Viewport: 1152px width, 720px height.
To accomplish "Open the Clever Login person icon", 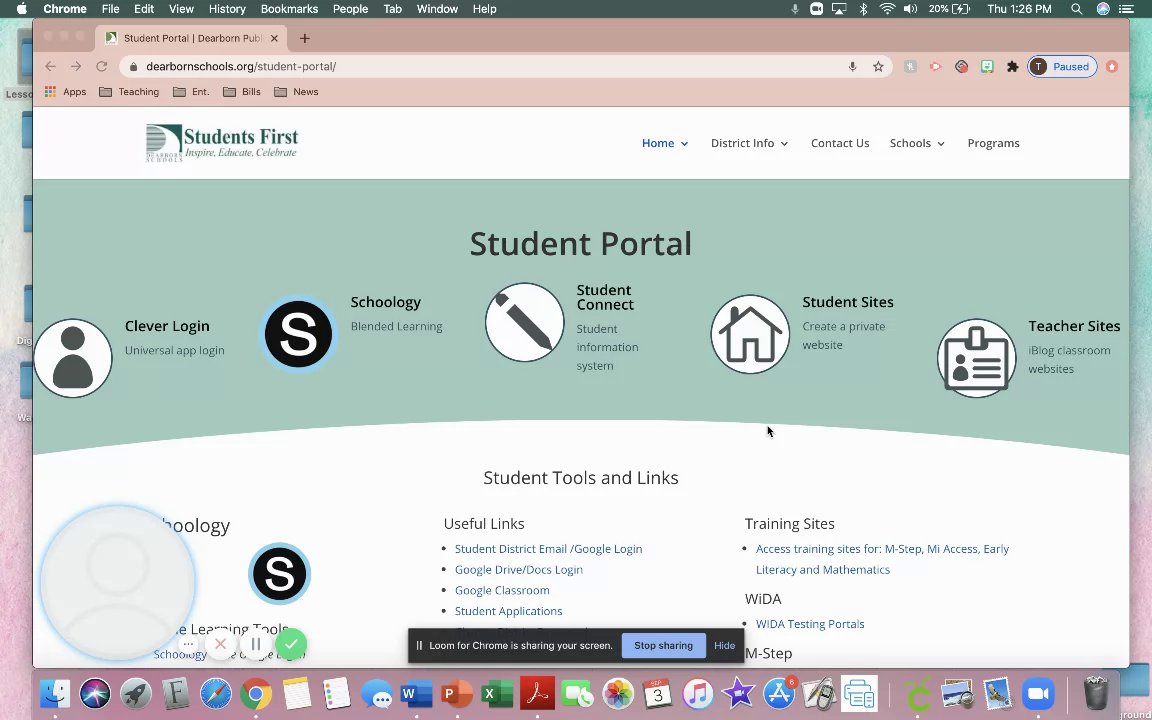I will 73,359.
